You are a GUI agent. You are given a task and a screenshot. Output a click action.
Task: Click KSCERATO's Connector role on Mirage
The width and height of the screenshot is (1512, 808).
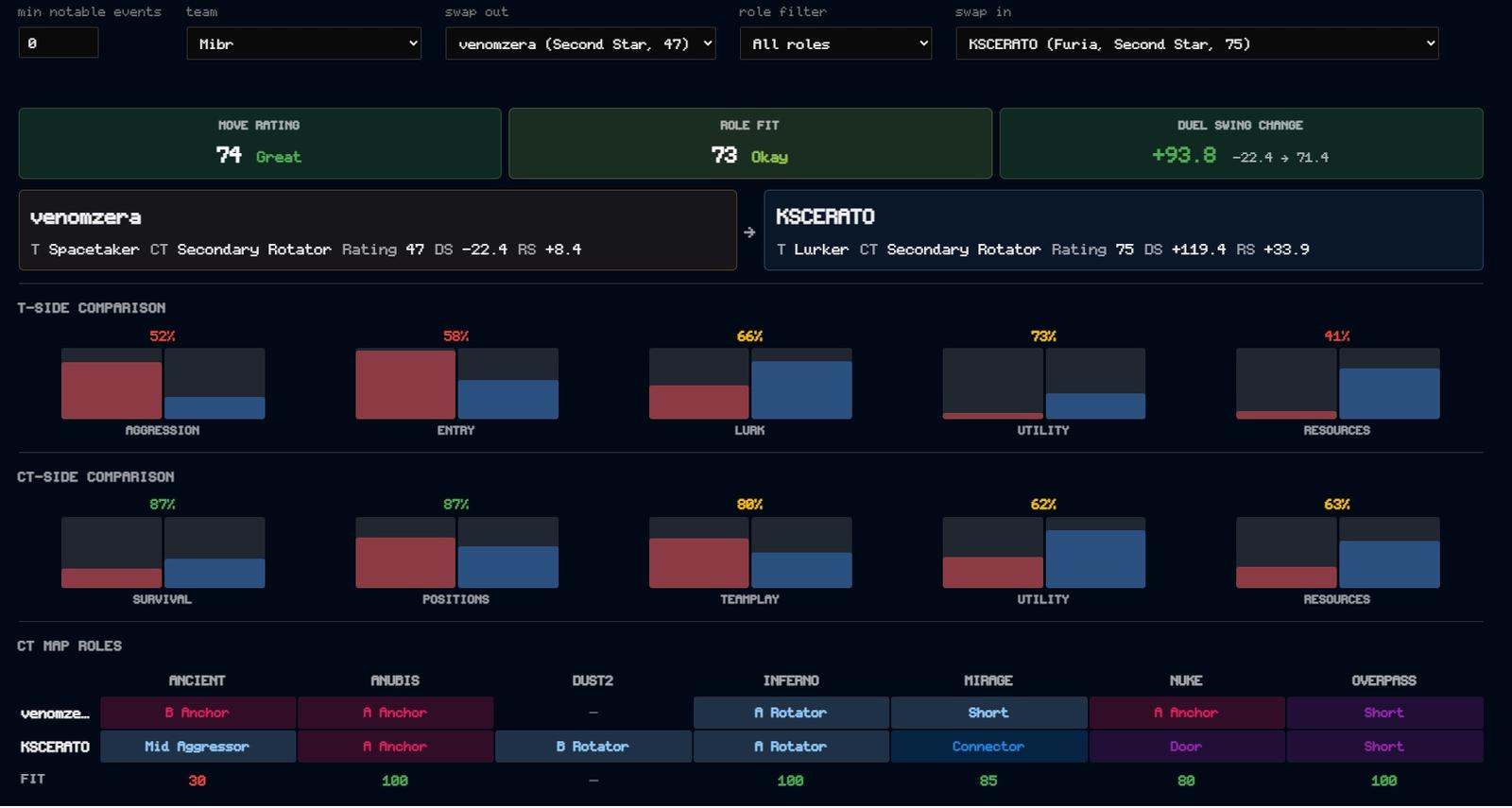988,747
